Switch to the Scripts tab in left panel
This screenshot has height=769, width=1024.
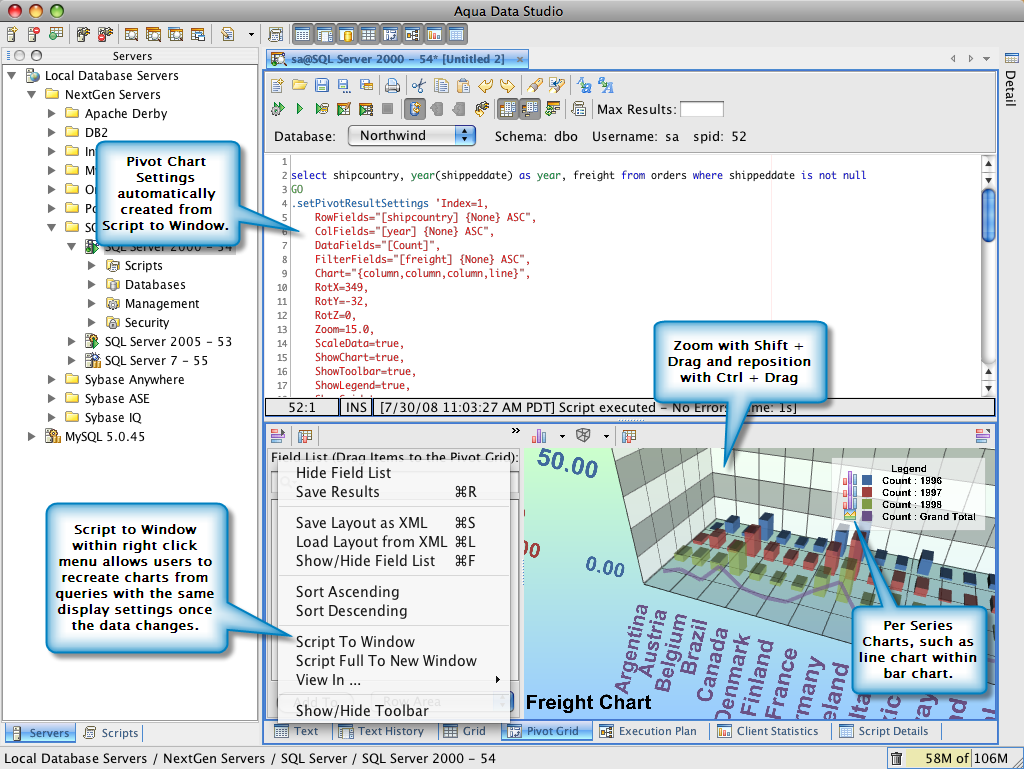112,733
